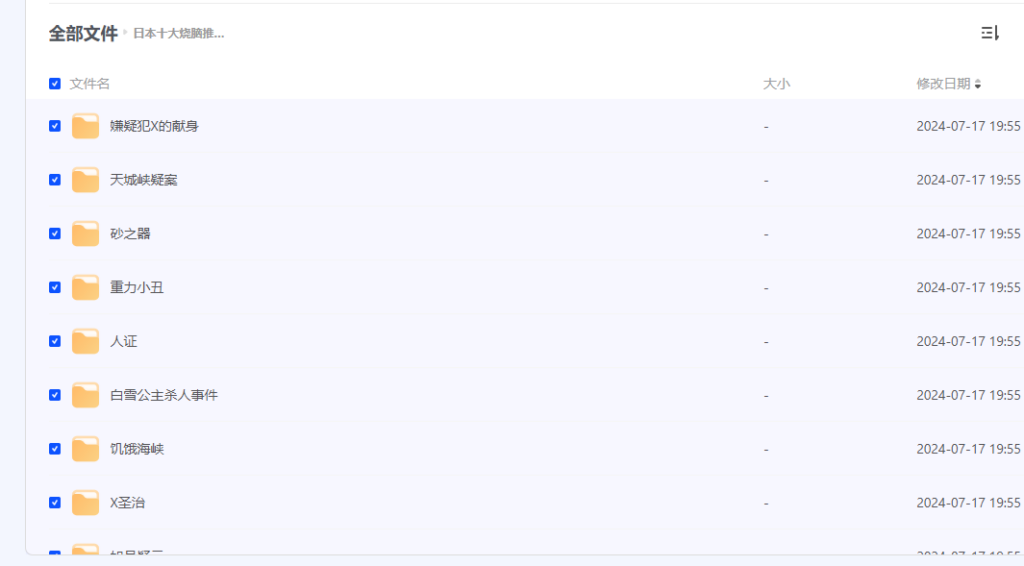Open the 重力小丑 folder name
The height and width of the screenshot is (566, 1024).
136,287
